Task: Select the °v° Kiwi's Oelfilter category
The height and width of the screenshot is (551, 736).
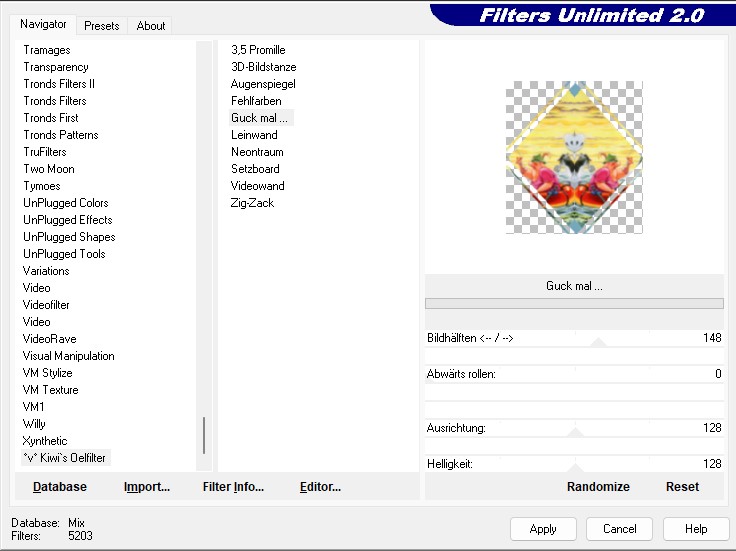Action: [65, 458]
